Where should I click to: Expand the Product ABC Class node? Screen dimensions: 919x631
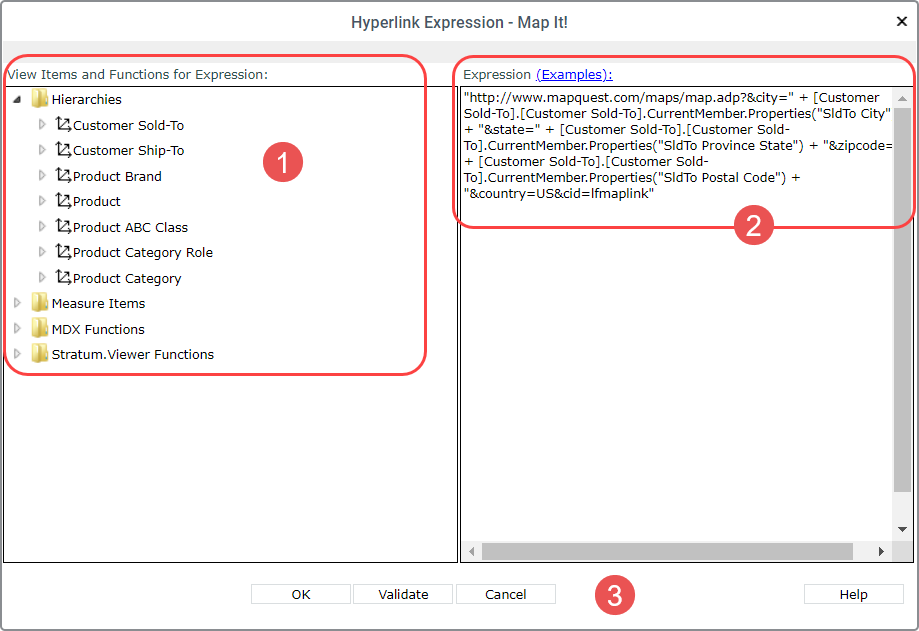[x=42, y=227]
